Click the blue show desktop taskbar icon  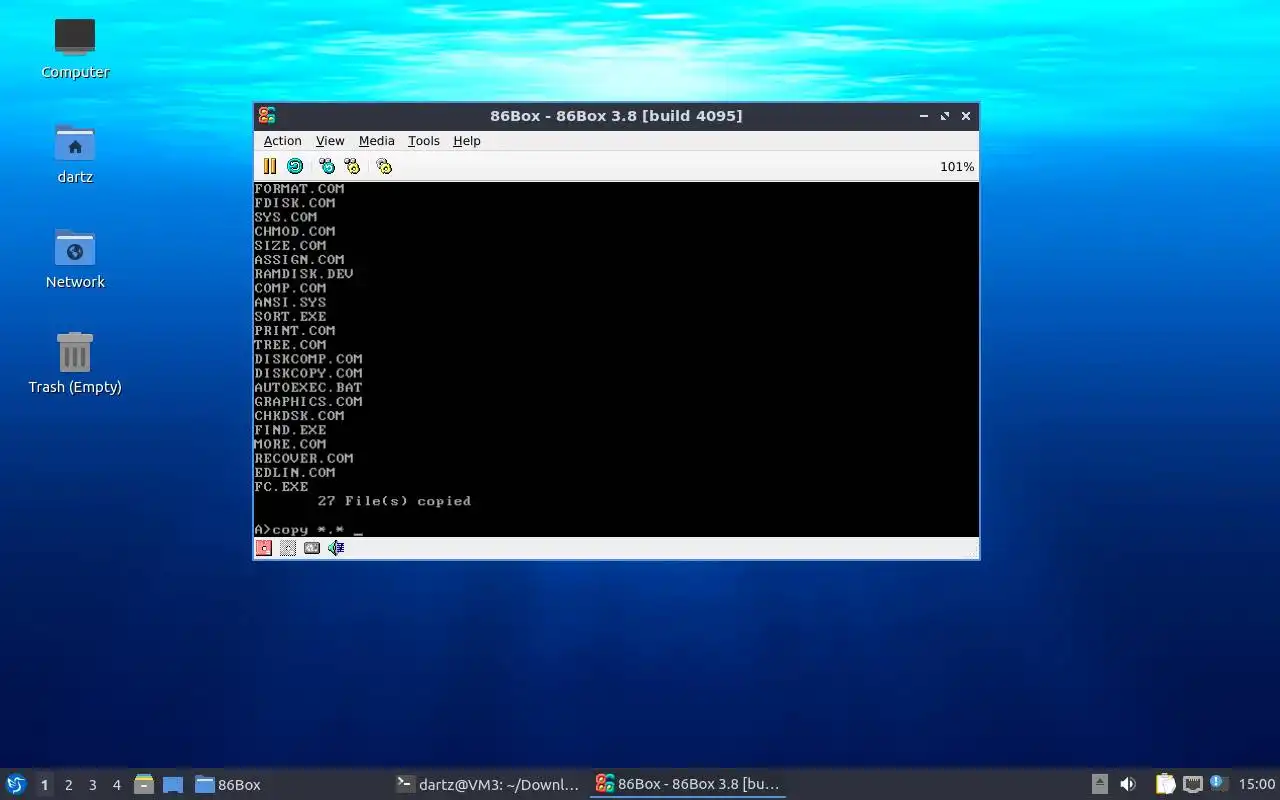[173, 785]
